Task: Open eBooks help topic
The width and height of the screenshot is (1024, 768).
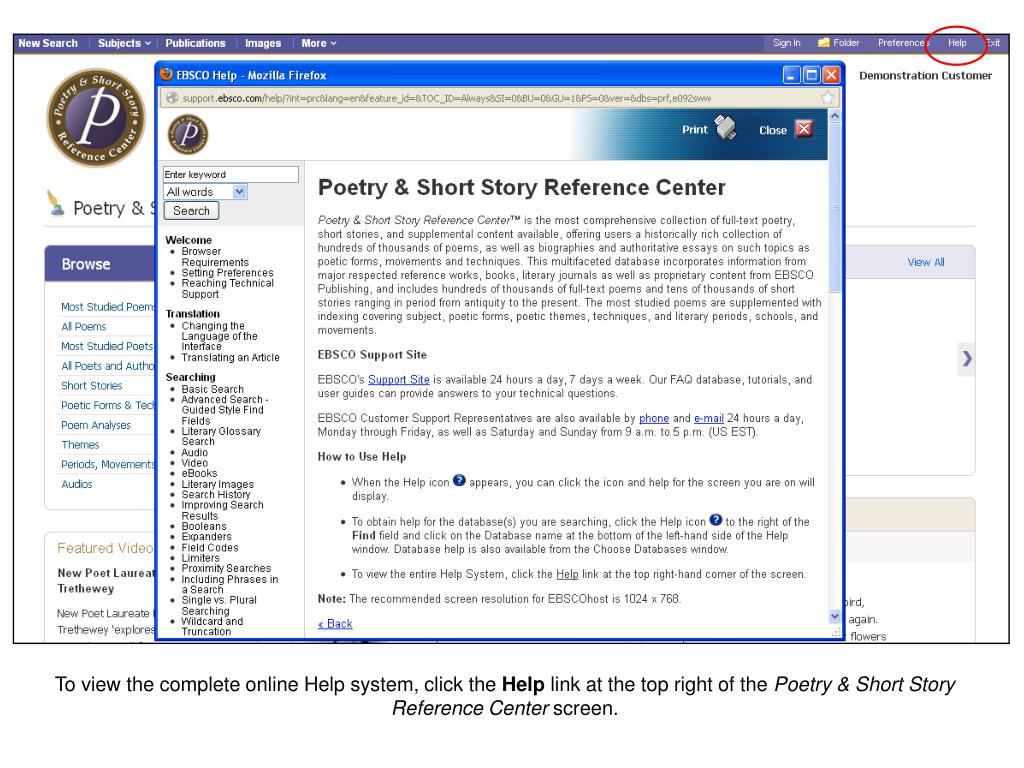Action: (x=199, y=473)
